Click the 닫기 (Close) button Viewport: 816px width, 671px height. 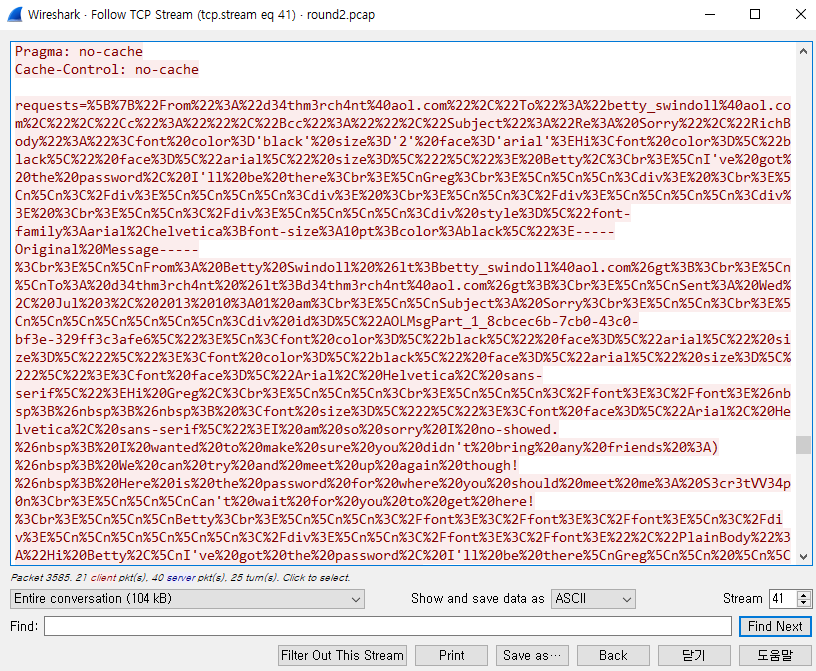click(x=694, y=655)
